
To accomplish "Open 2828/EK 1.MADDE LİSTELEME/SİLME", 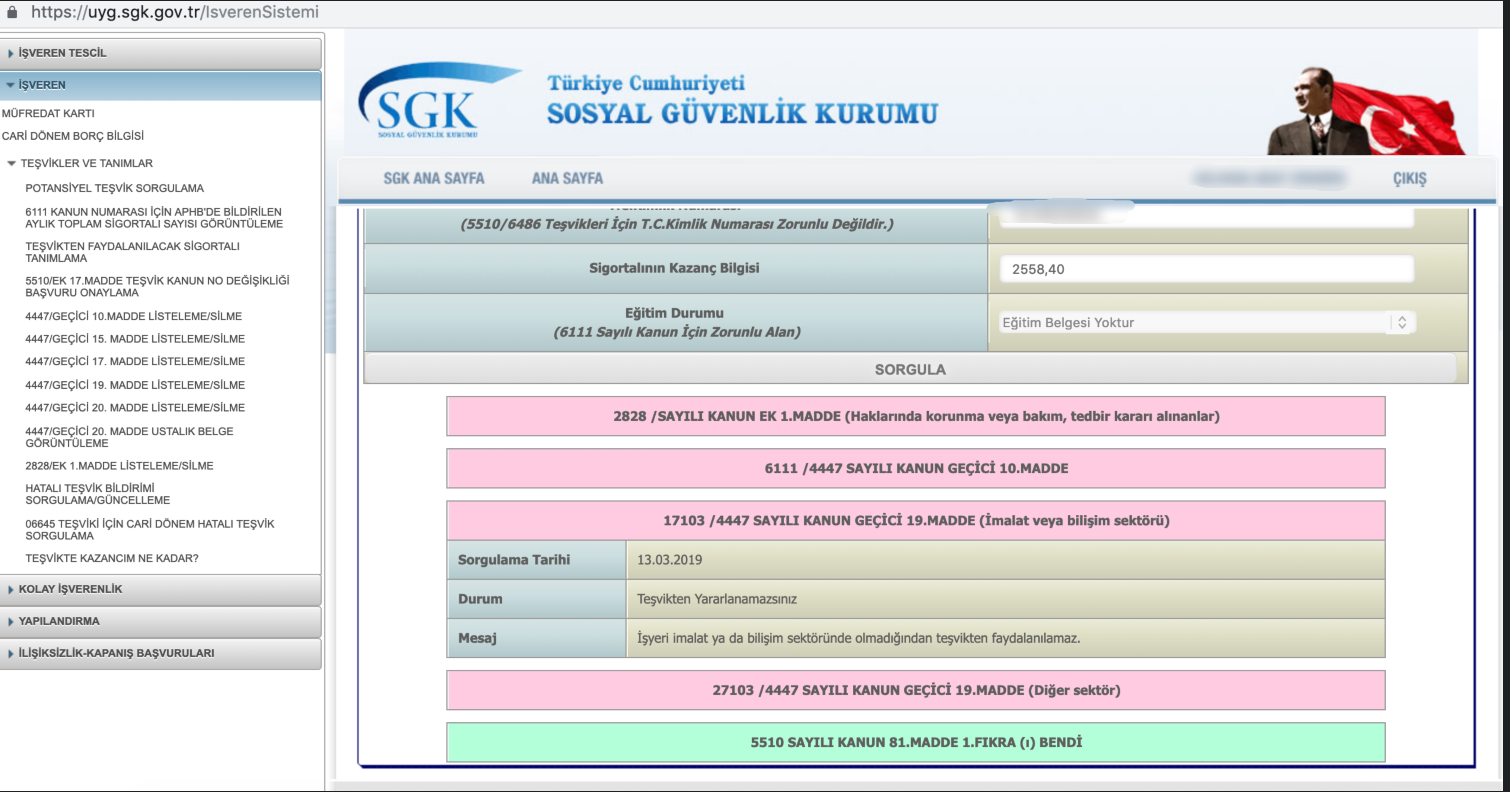I will 119,466.
